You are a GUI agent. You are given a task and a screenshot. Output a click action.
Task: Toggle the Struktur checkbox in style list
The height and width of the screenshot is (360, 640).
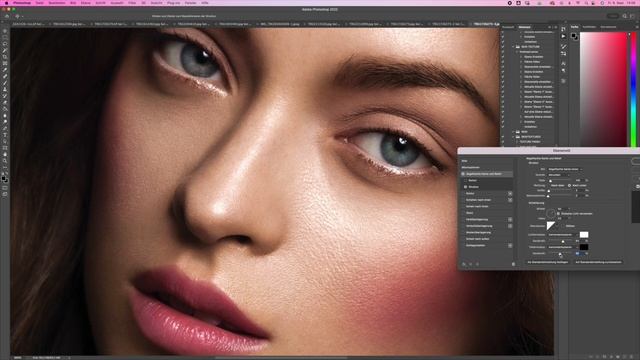click(466, 187)
